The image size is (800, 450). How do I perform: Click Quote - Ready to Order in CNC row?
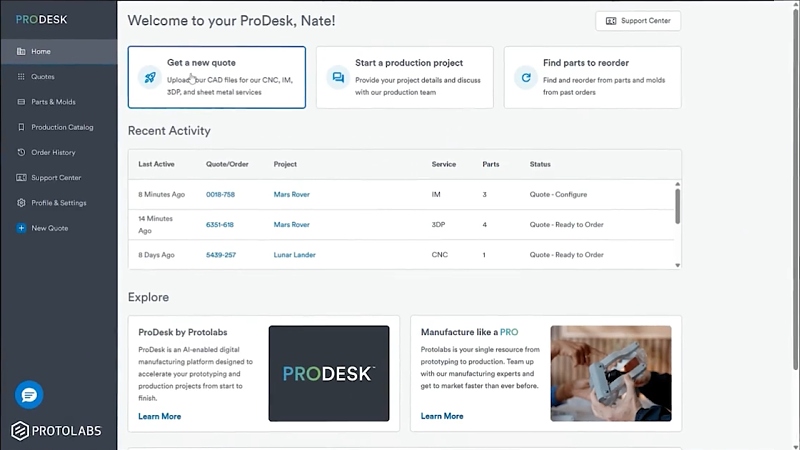pos(566,255)
